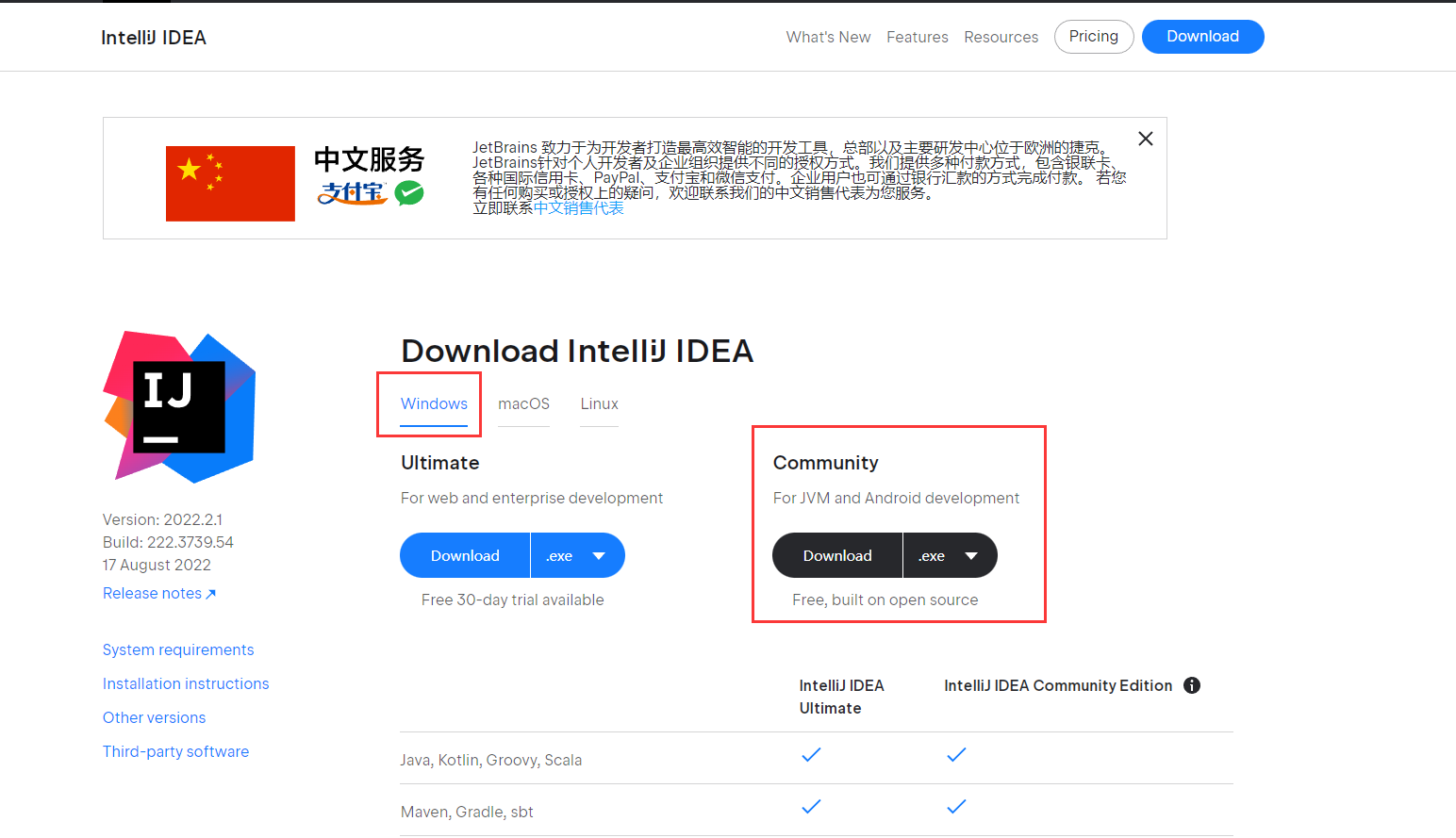Click the IntelliJ IDEA logo in header
This screenshot has height=838, width=1456.
pos(154,38)
